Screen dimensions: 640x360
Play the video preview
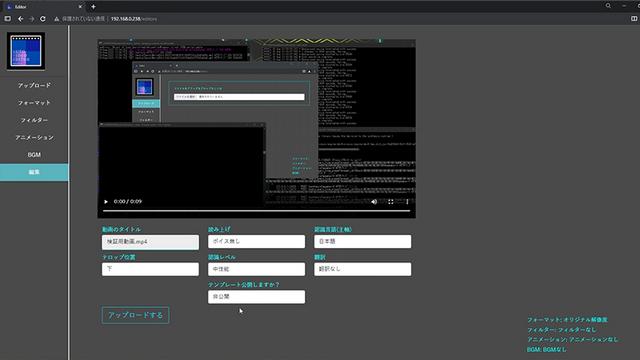tap(106, 202)
